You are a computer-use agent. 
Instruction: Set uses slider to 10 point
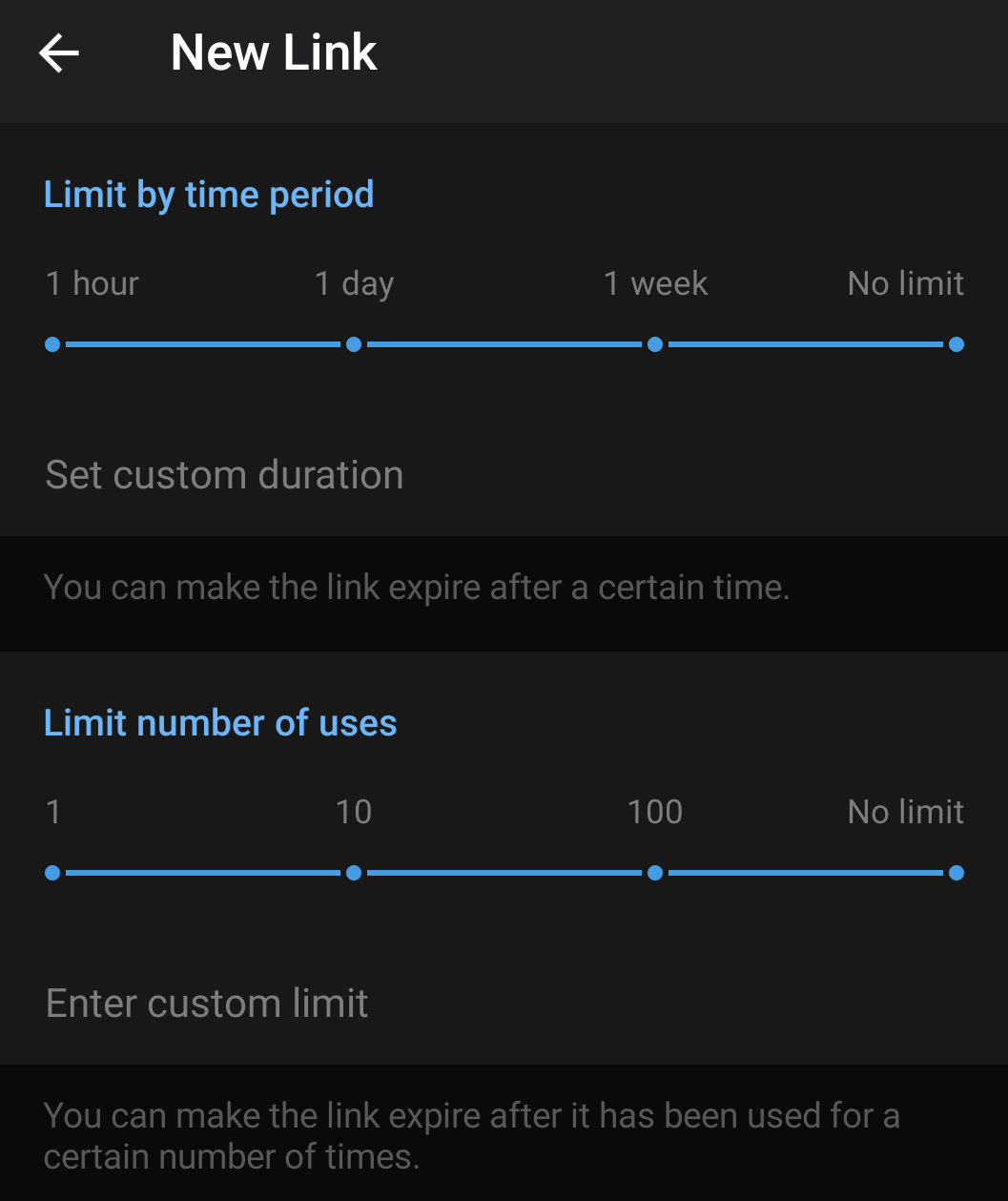(x=354, y=873)
